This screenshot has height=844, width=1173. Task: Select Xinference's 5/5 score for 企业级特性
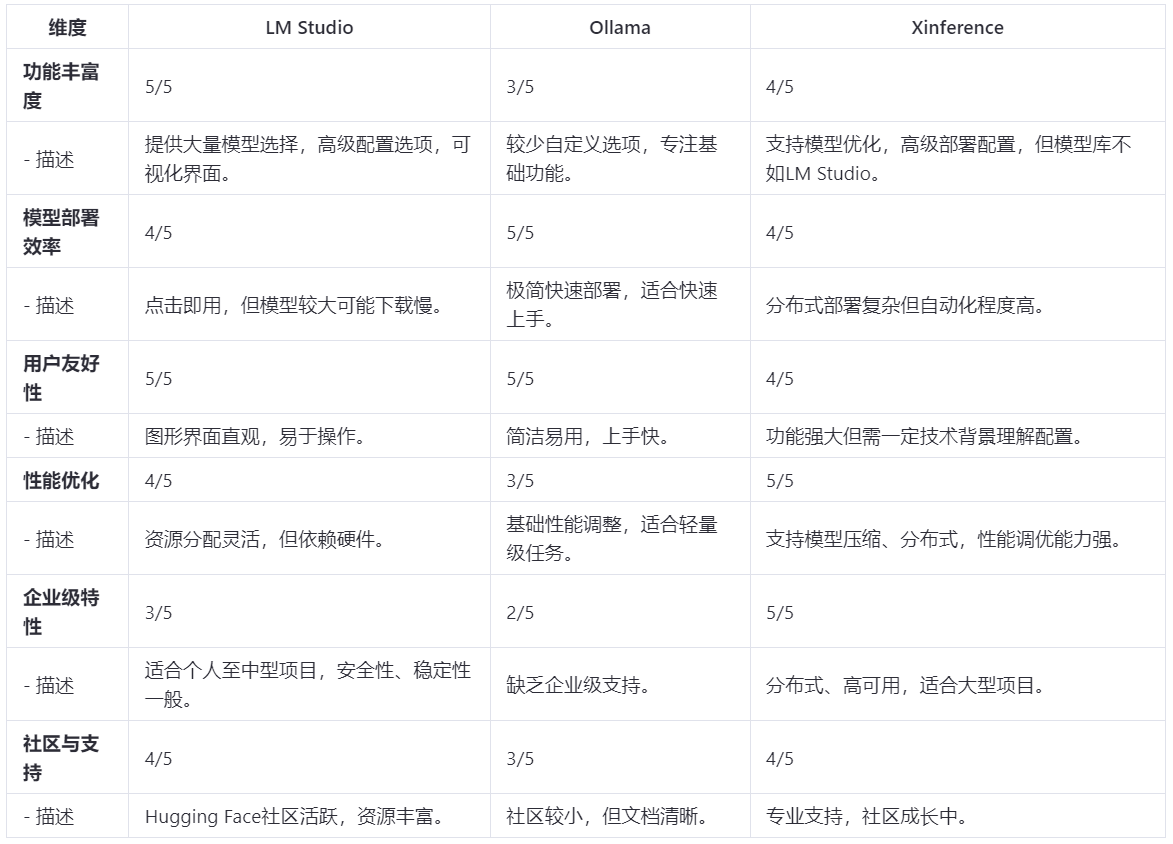coord(780,613)
